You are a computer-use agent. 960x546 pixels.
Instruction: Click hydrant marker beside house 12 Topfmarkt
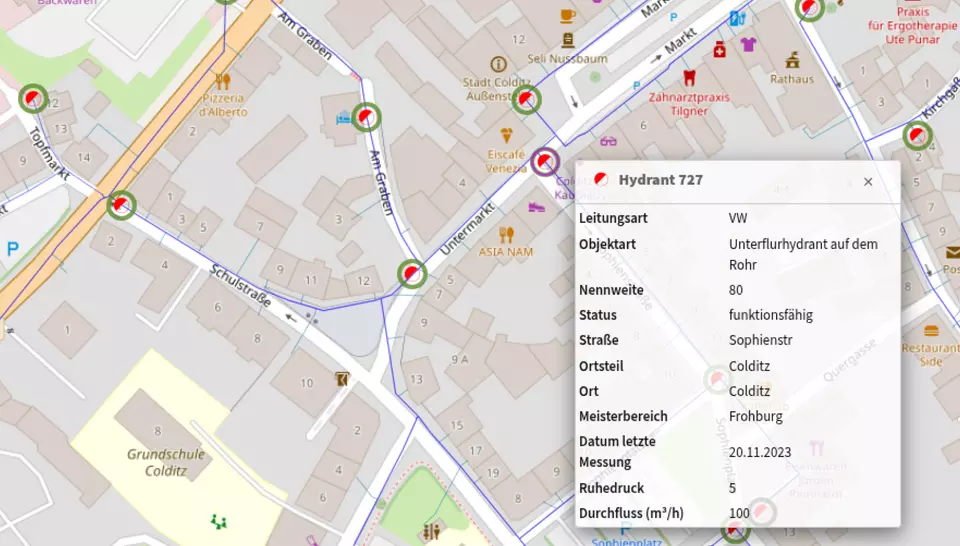pyautogui.click(x=32, y=98)
